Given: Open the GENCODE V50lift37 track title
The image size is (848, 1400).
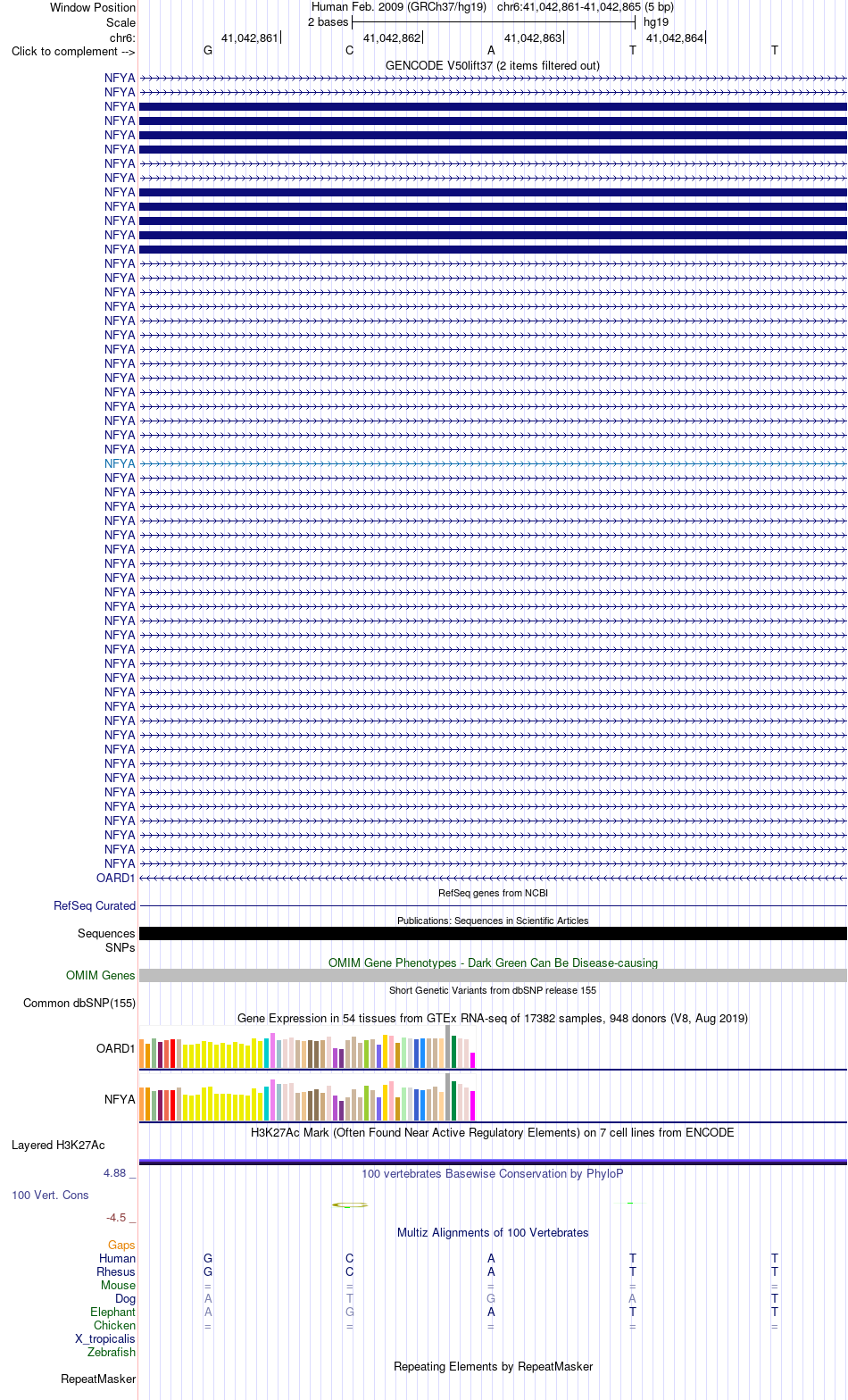Looking at the screenshot, I should point(493,65).
